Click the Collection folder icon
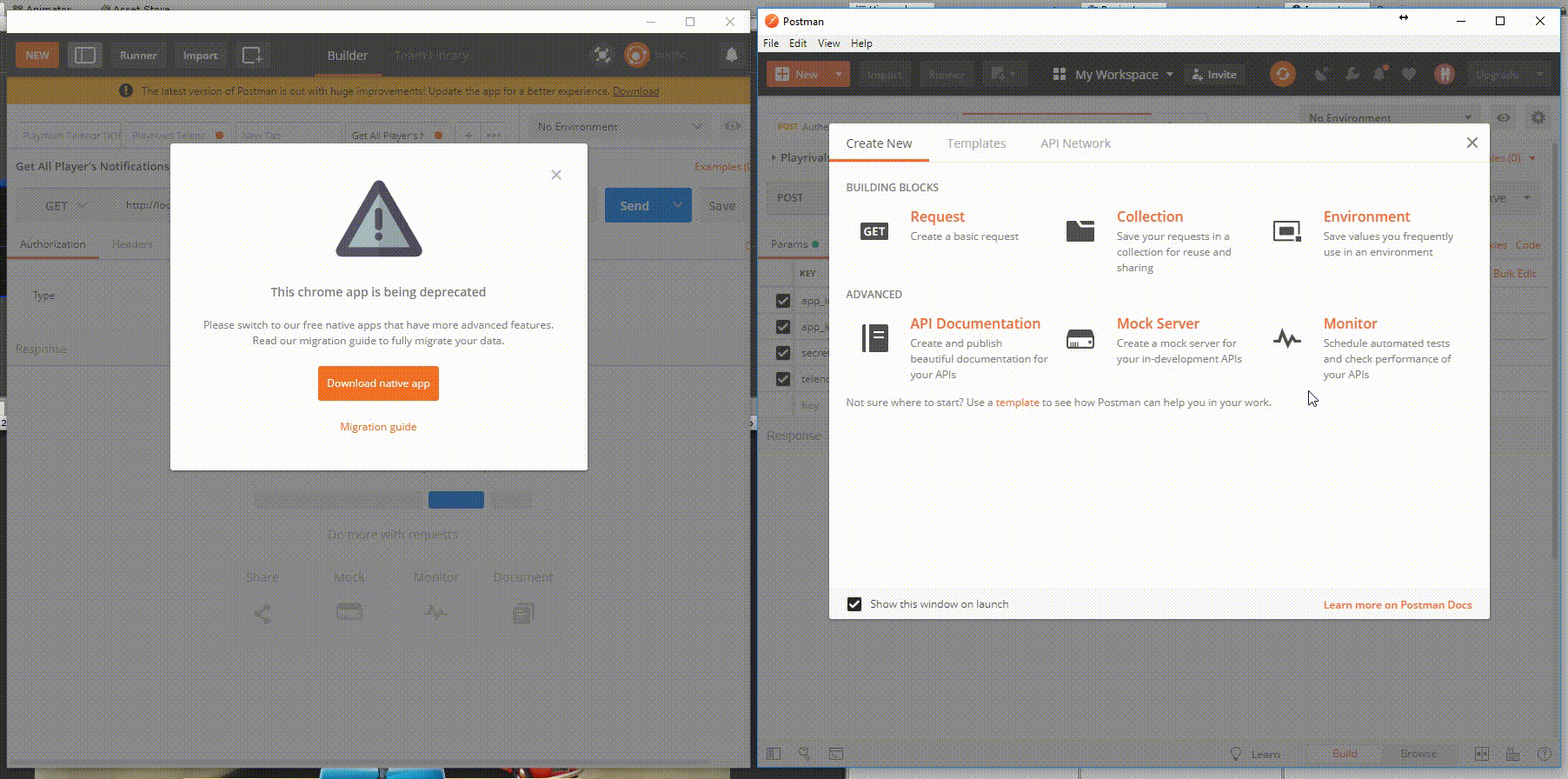The height and width of the screenshot is (779, 1568). [x=1080, y=230]
